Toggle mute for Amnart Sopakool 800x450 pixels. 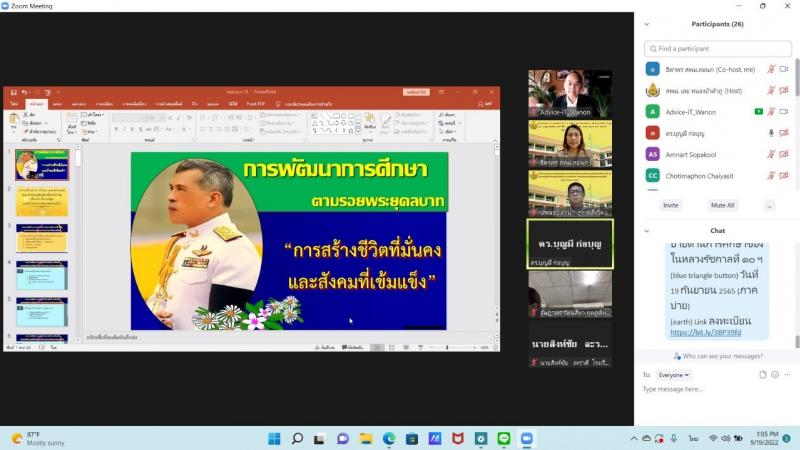771,154
